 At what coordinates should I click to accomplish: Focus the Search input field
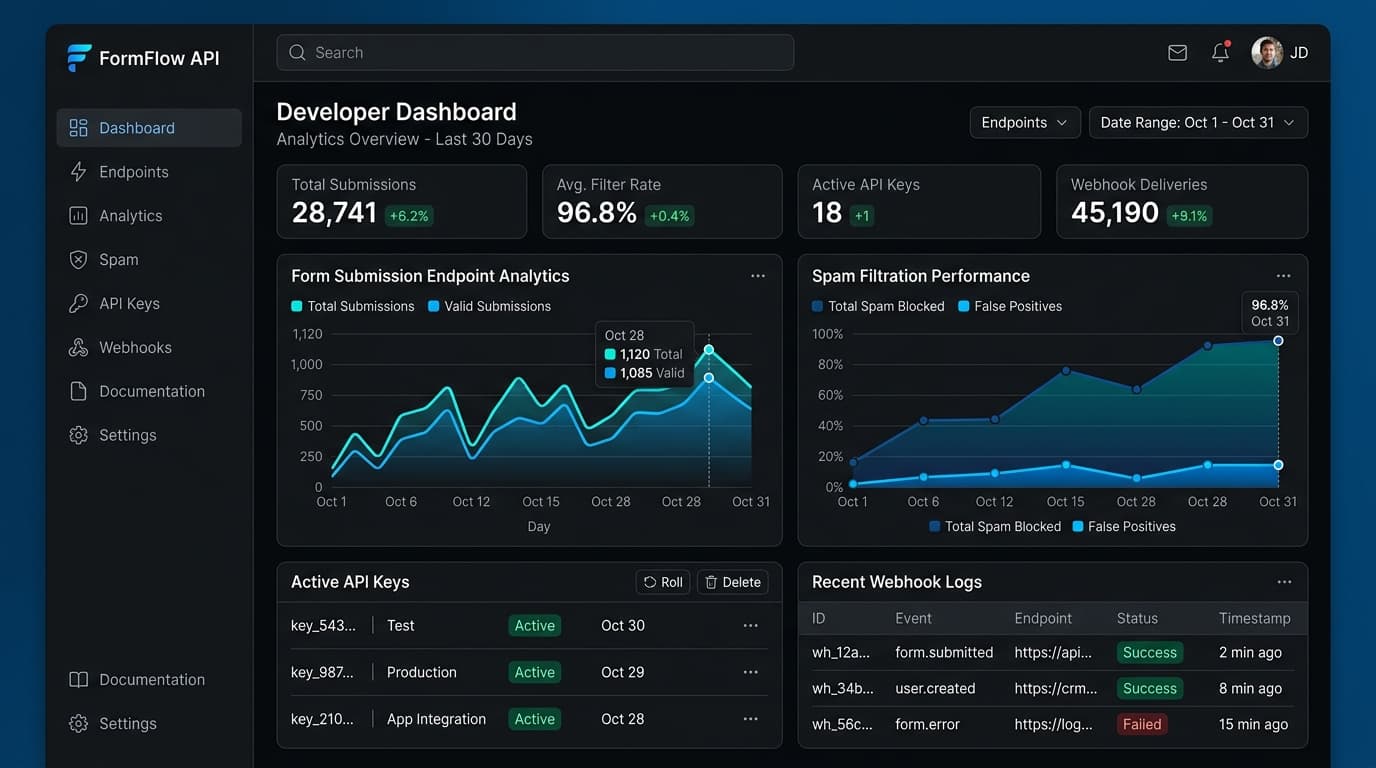tap(535, 53)
